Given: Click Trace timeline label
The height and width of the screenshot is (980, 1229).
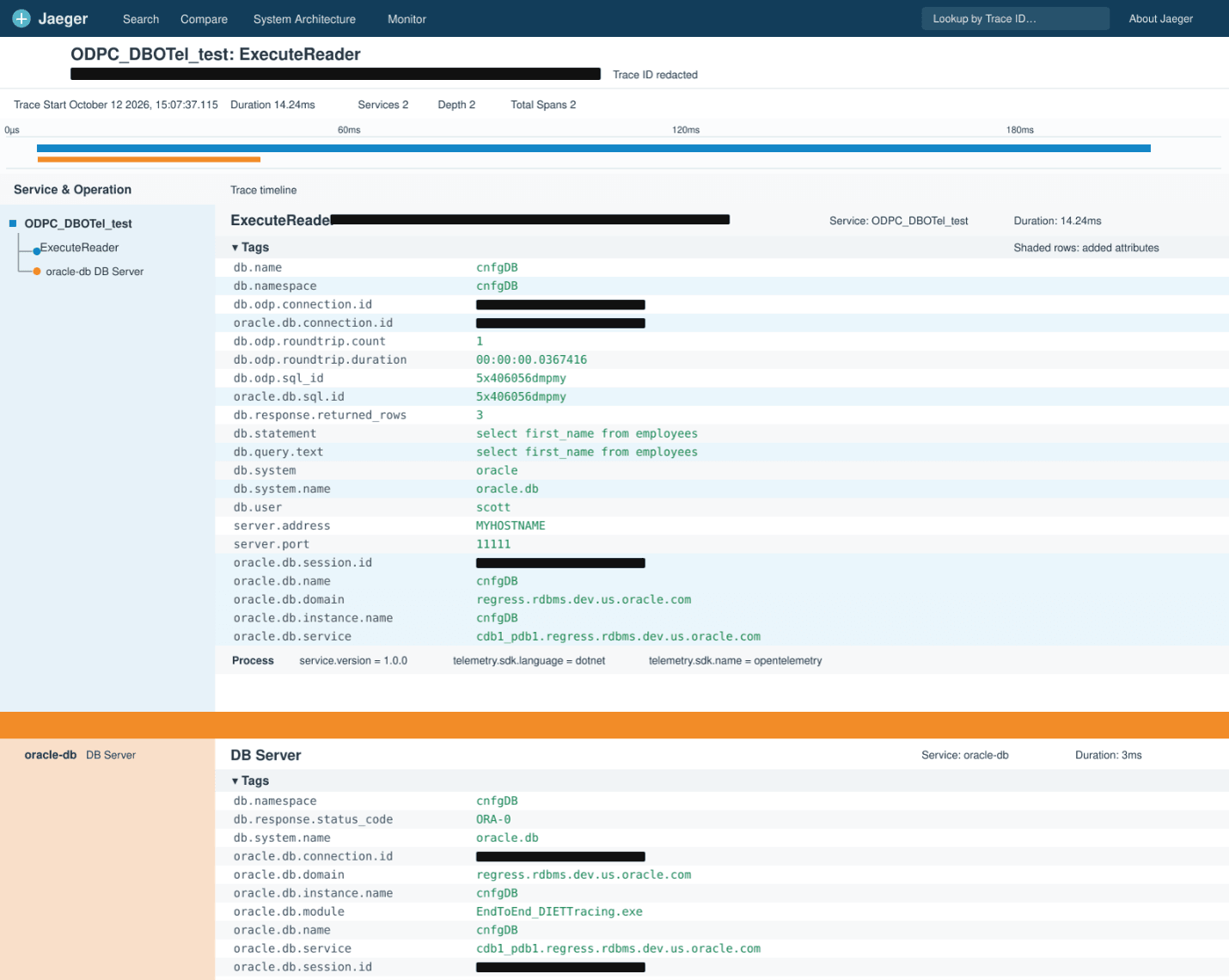Looking at the screenshot, I should pos(263,190).
